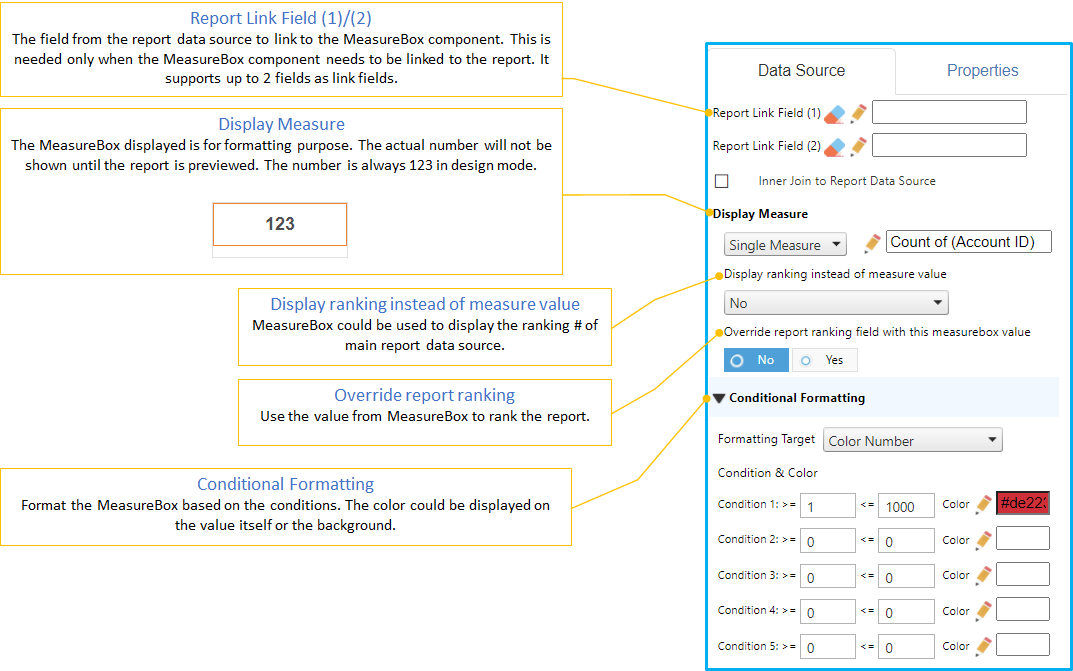Screen dimensions: 1073x671
Task: Click Condition 1 maximum value field showing 1000
Action: pyautogui.click(x=906, y=505)
